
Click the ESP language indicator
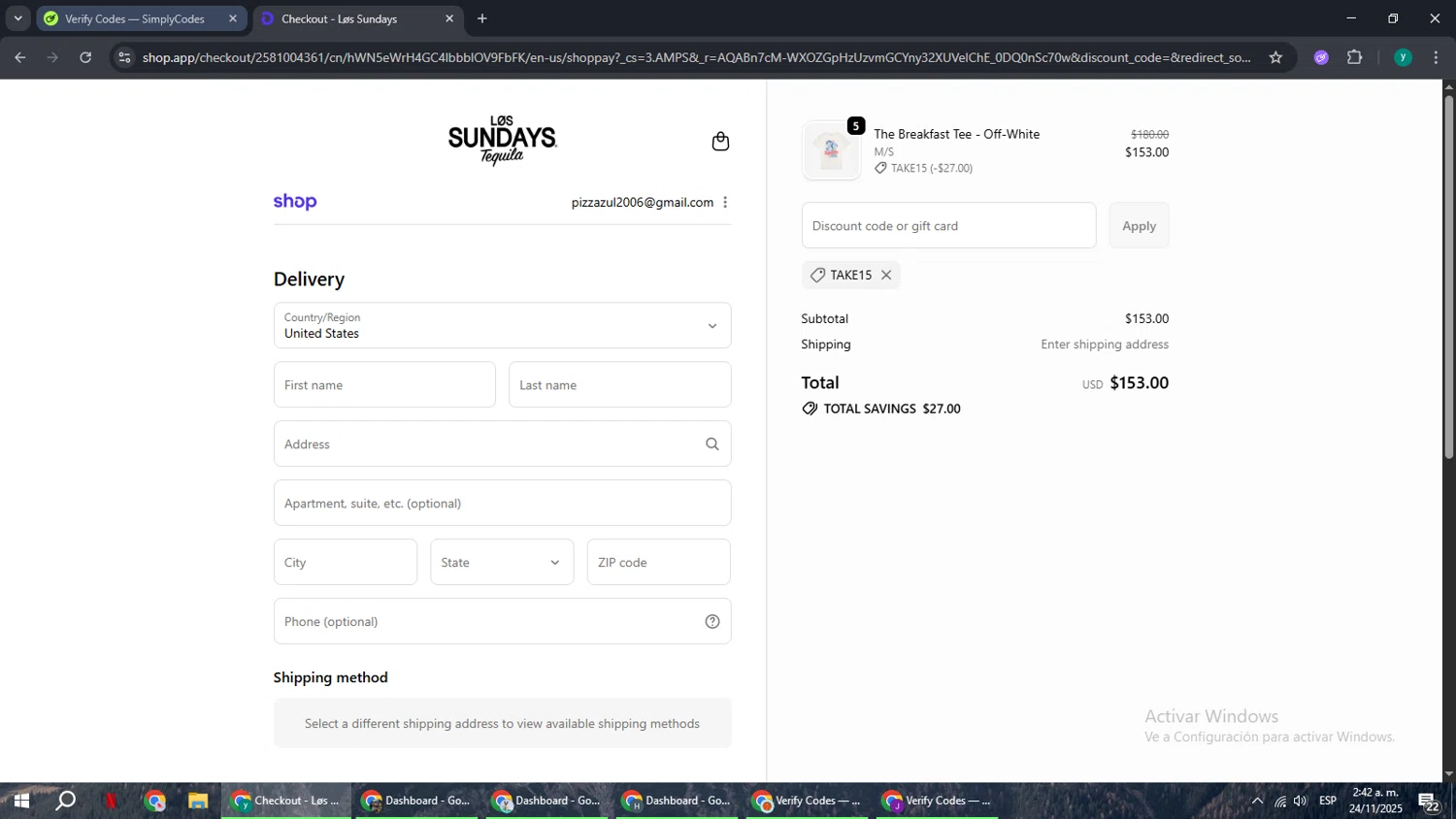[1328, 801]
